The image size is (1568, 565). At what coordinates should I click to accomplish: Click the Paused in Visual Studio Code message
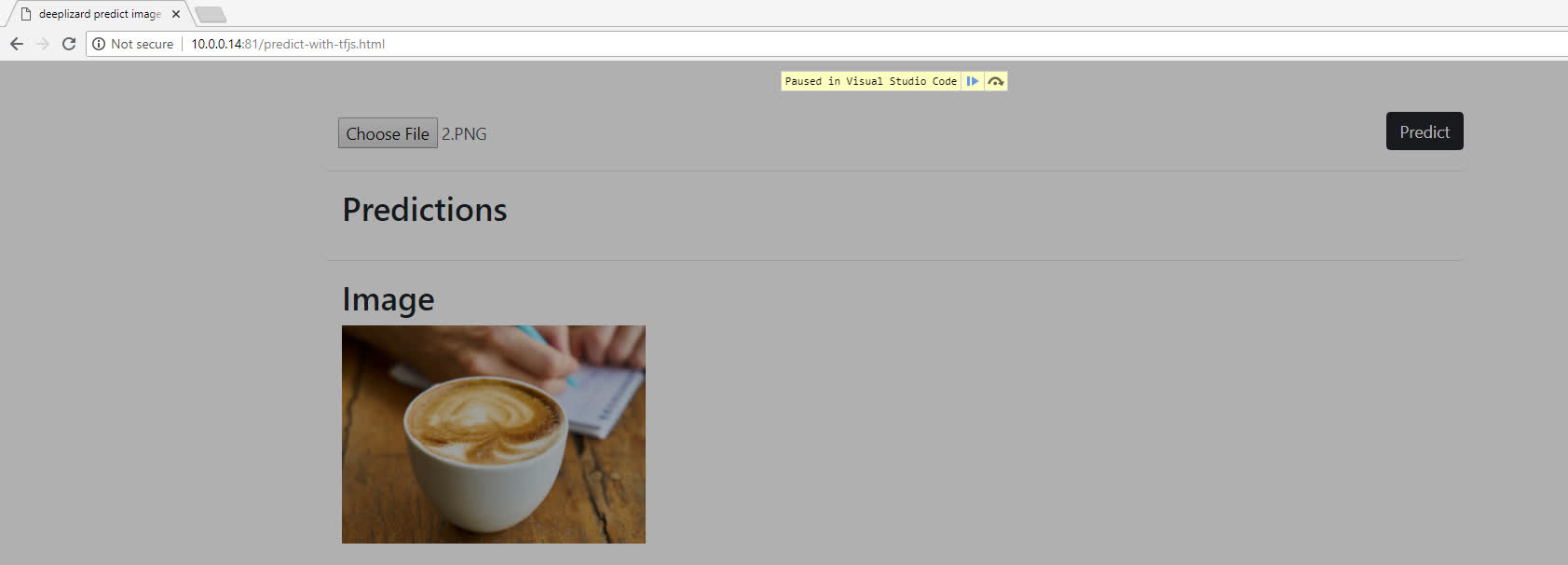(x=870, y=81)
